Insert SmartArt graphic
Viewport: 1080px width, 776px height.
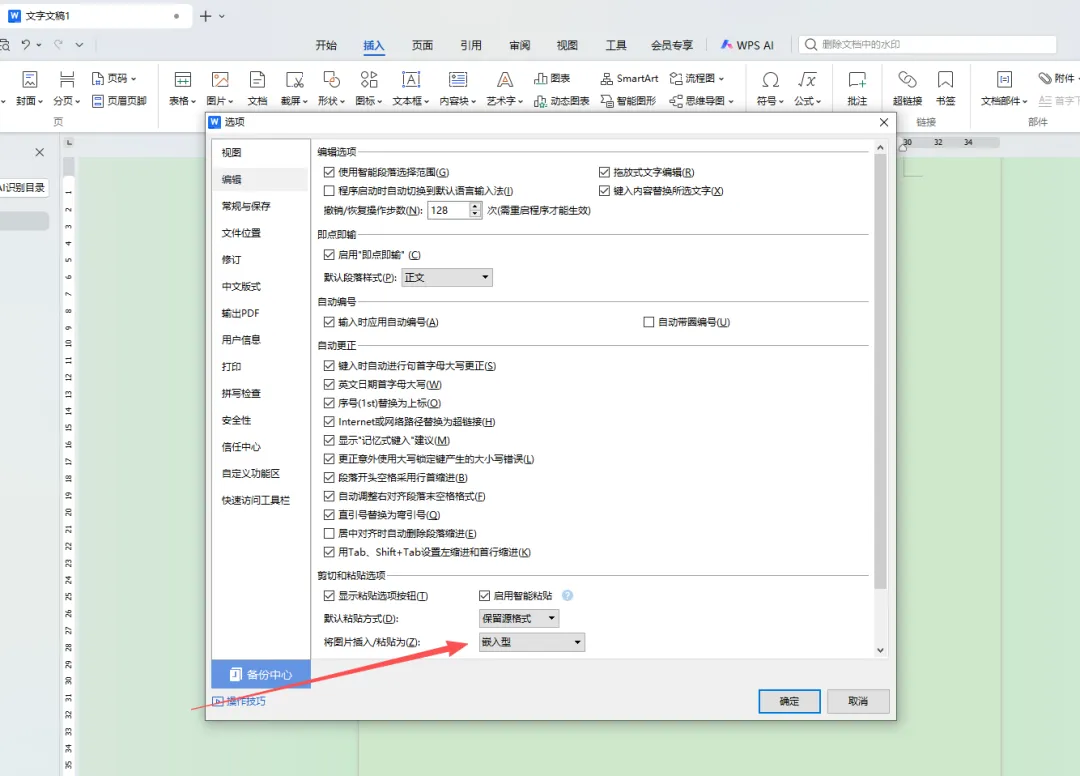tap(629, 78)
